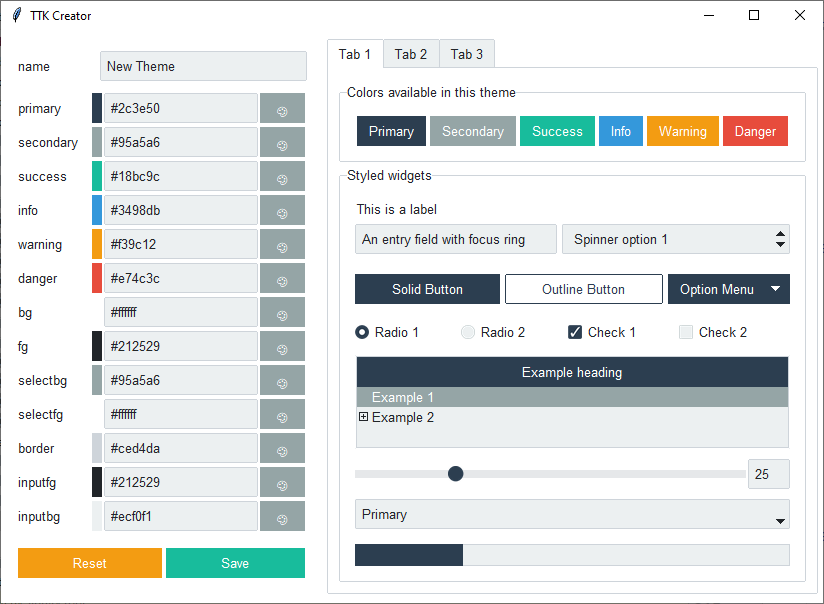The height and width of the screenshot is (604, 824).
Task: Save the theme with Save button
Action: 235,563
